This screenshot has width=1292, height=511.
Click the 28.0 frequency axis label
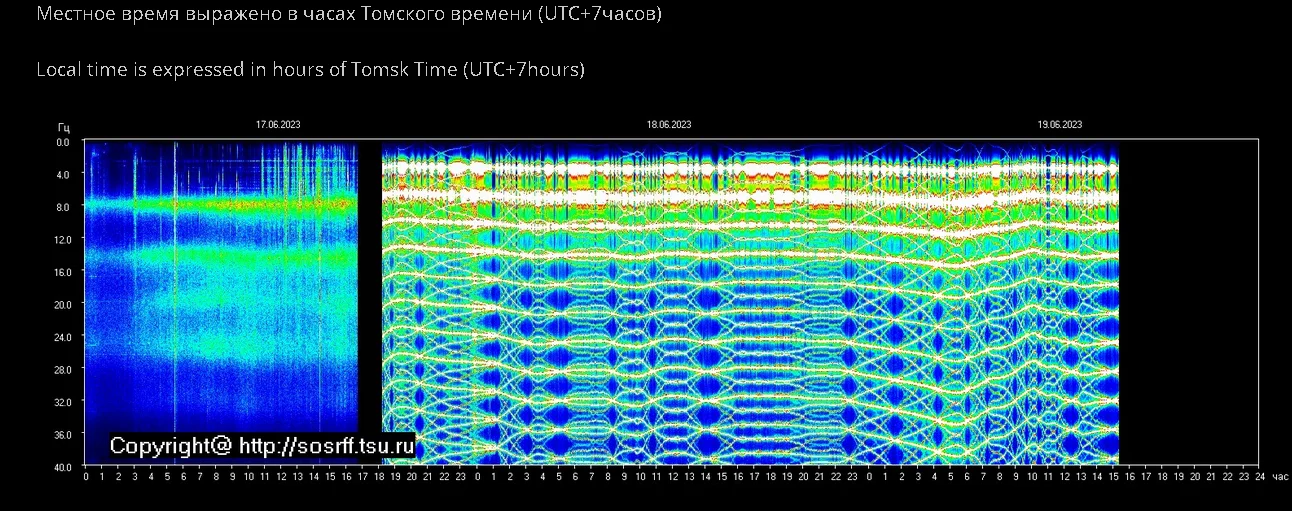61,369
